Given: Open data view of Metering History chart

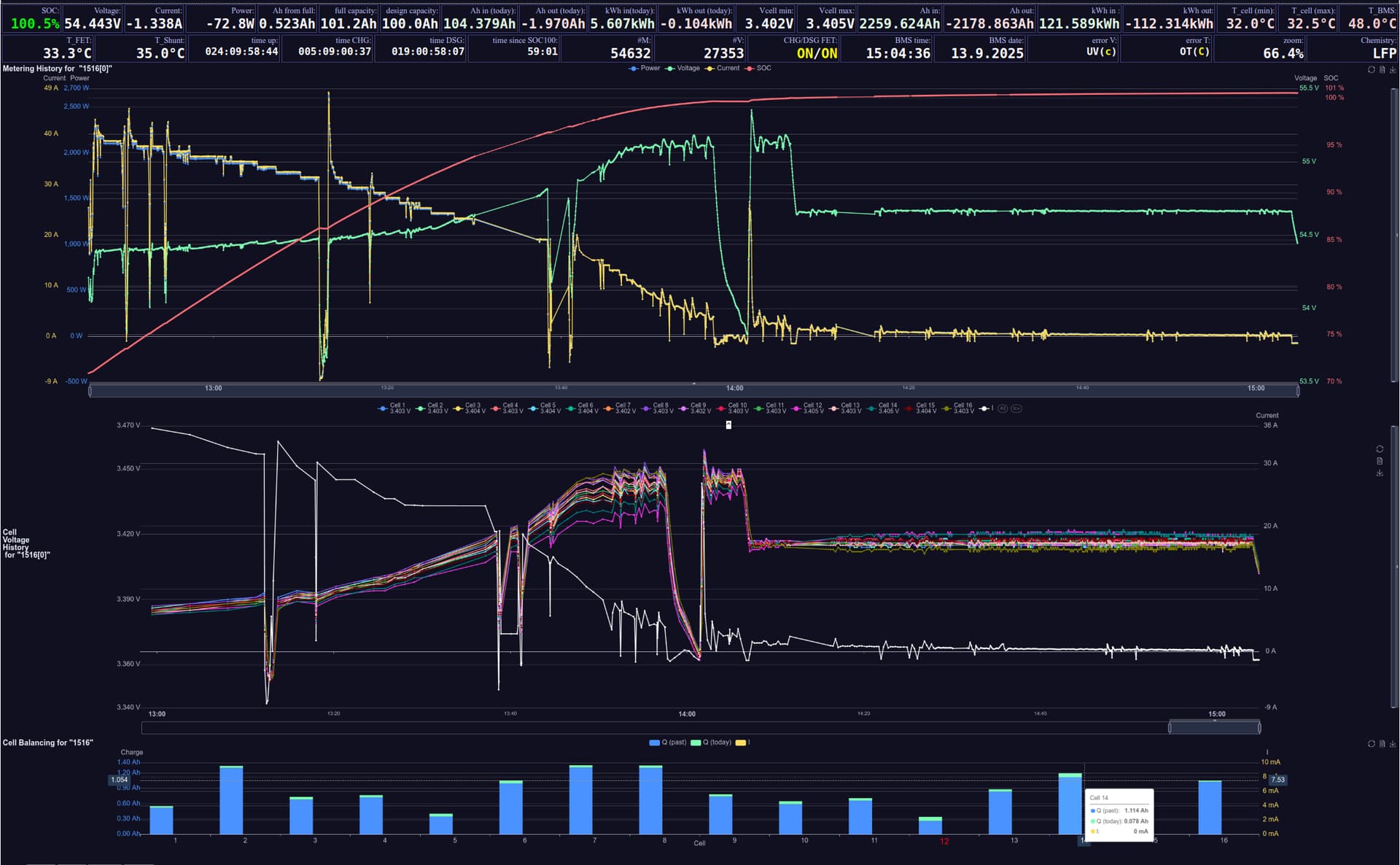Looking at the screenshot, I should 1382,70.
